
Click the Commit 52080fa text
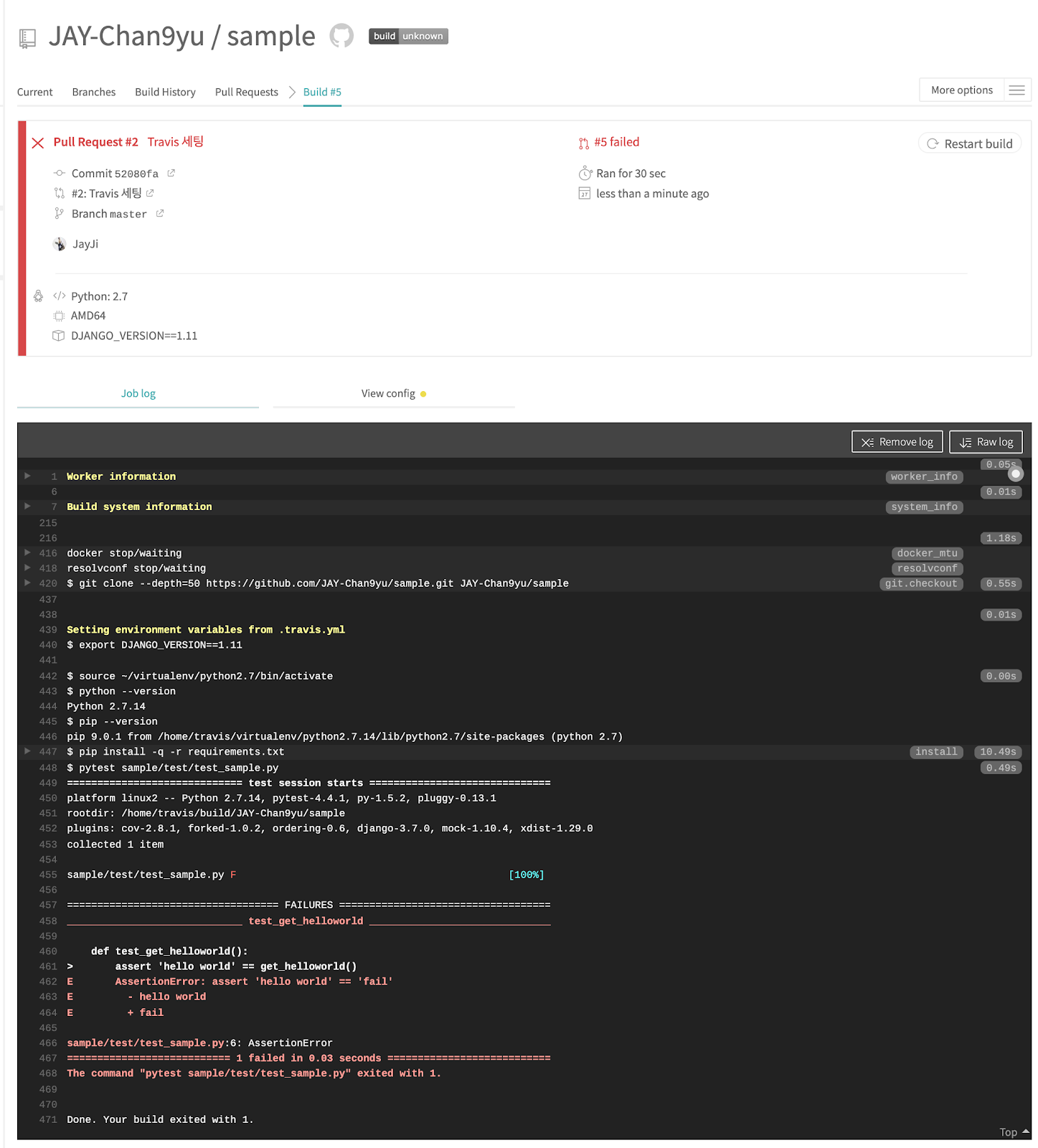click(x=115, y=173)
